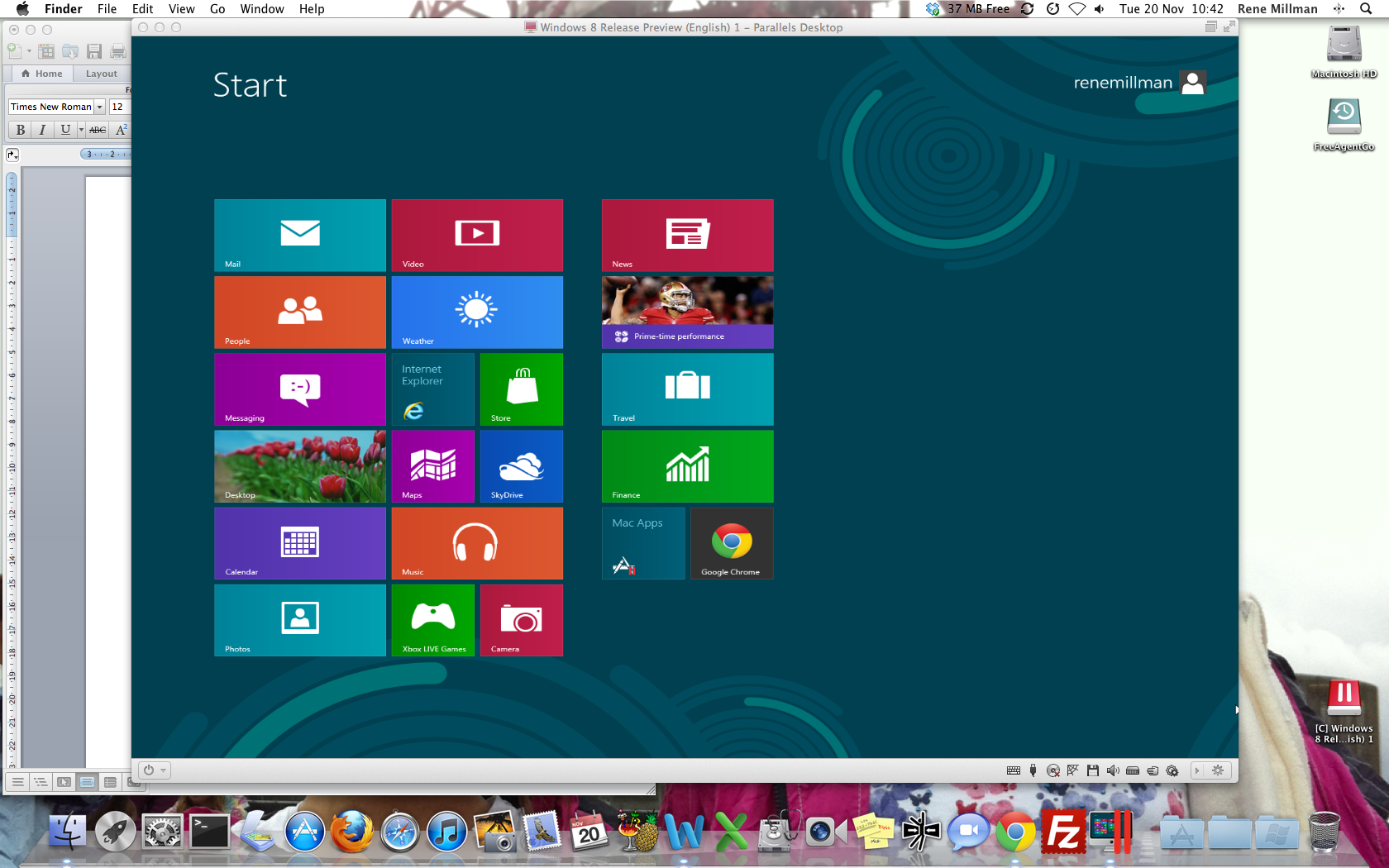1389x868 pixels.
Task: Open FileZilla from the Dock
Action: [1063, 831]
